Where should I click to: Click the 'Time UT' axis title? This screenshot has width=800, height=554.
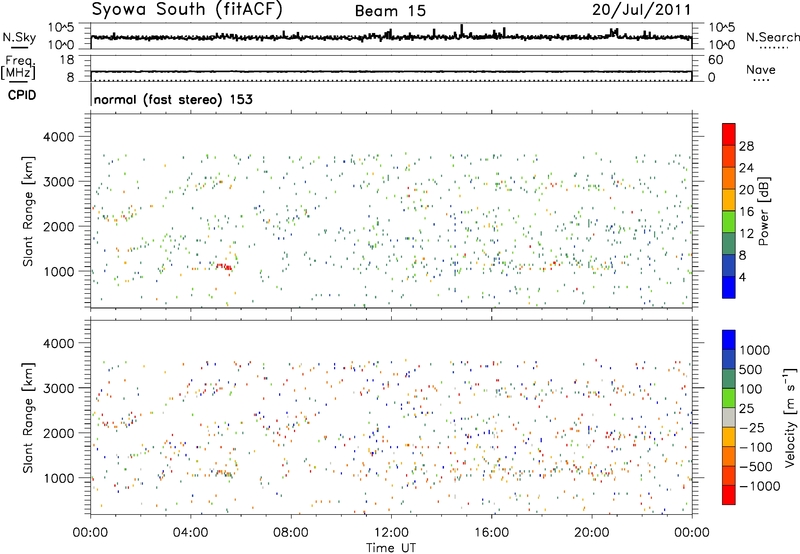391,548
